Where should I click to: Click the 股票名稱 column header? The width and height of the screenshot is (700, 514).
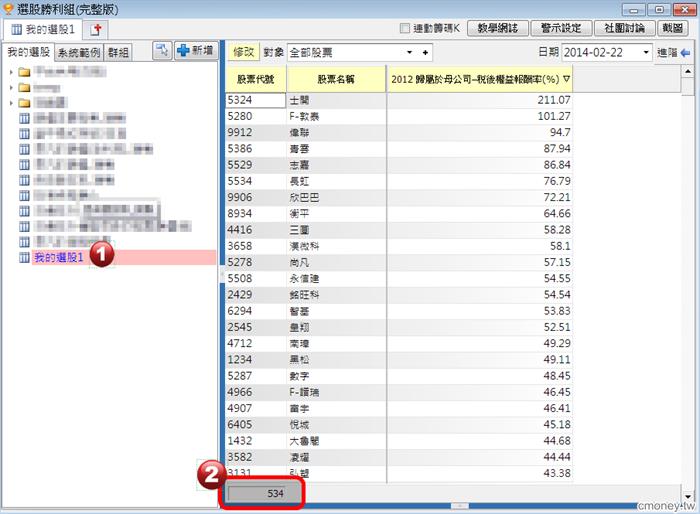[336, 79]
